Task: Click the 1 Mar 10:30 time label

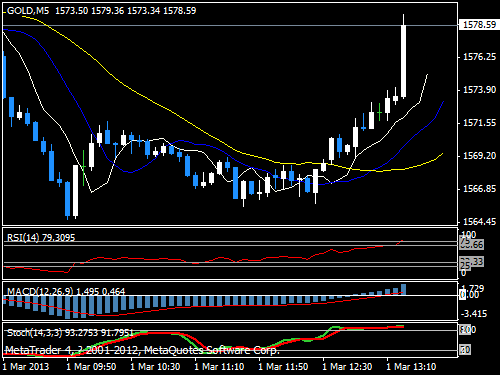Action: 155,367
